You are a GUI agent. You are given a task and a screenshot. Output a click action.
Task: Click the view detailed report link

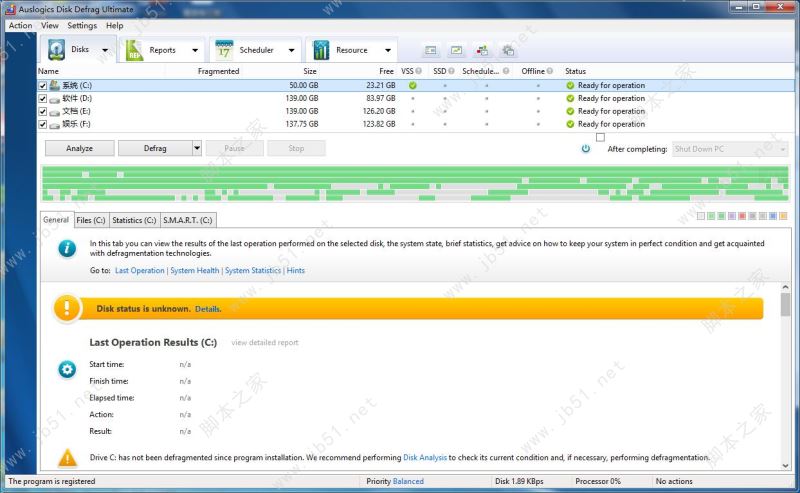click(265, 342)
